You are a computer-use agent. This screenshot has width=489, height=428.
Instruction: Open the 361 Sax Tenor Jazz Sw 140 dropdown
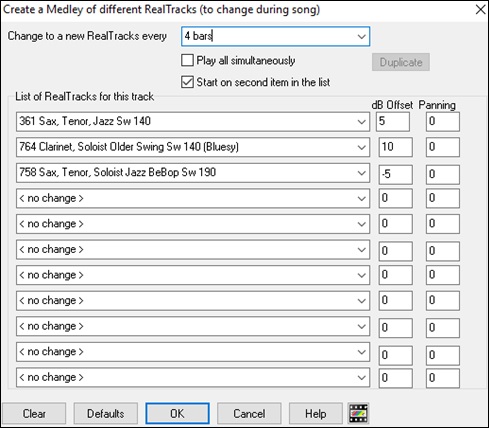point(193,121)
